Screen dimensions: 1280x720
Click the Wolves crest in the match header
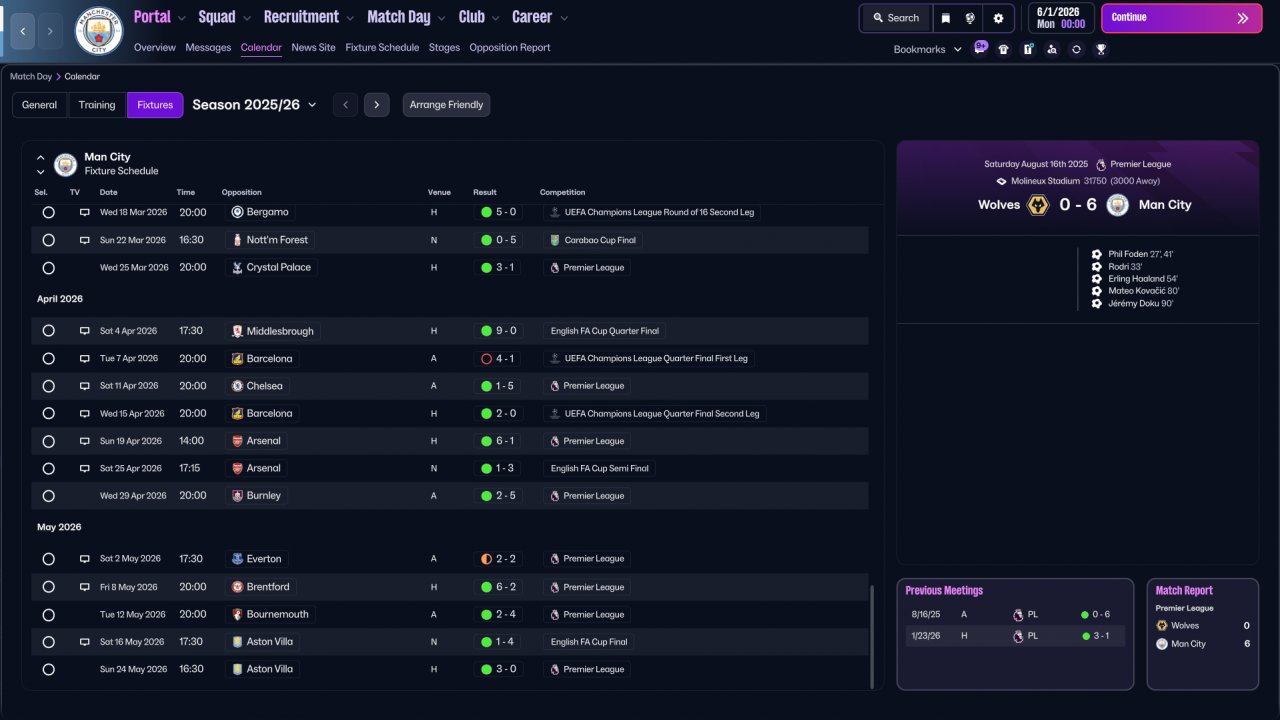(x=1038, y=205)
